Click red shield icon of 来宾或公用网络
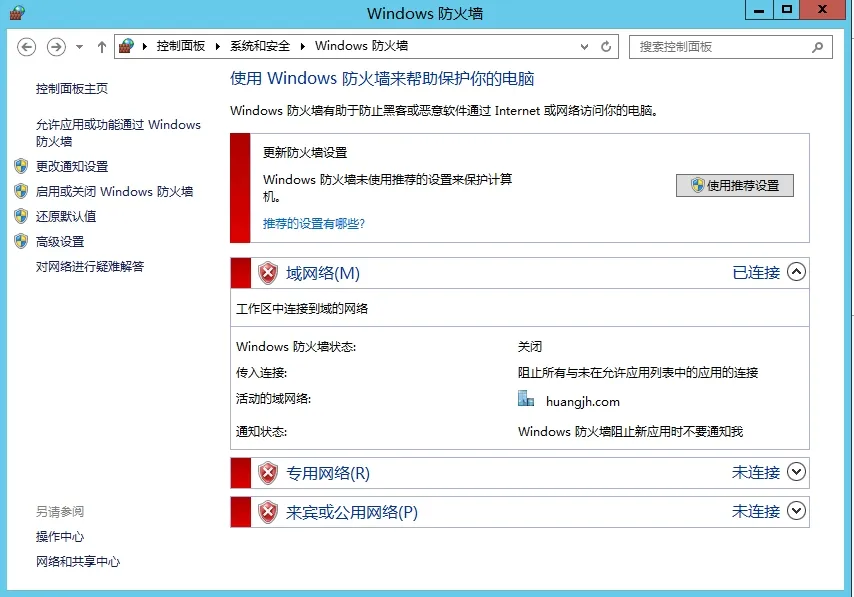Screen dimensions: 854x597 [x=267, y=512]
